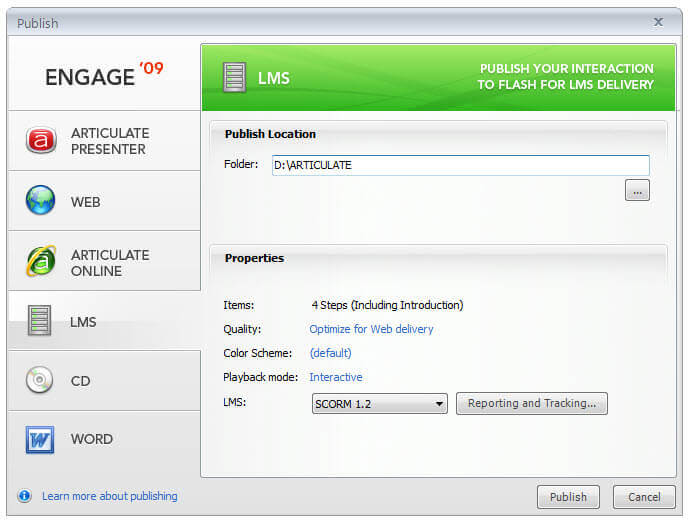Select the LMS publish tab label
This screenshot has height=521, width=689.
pyautogui.click(x=83, y=322)
